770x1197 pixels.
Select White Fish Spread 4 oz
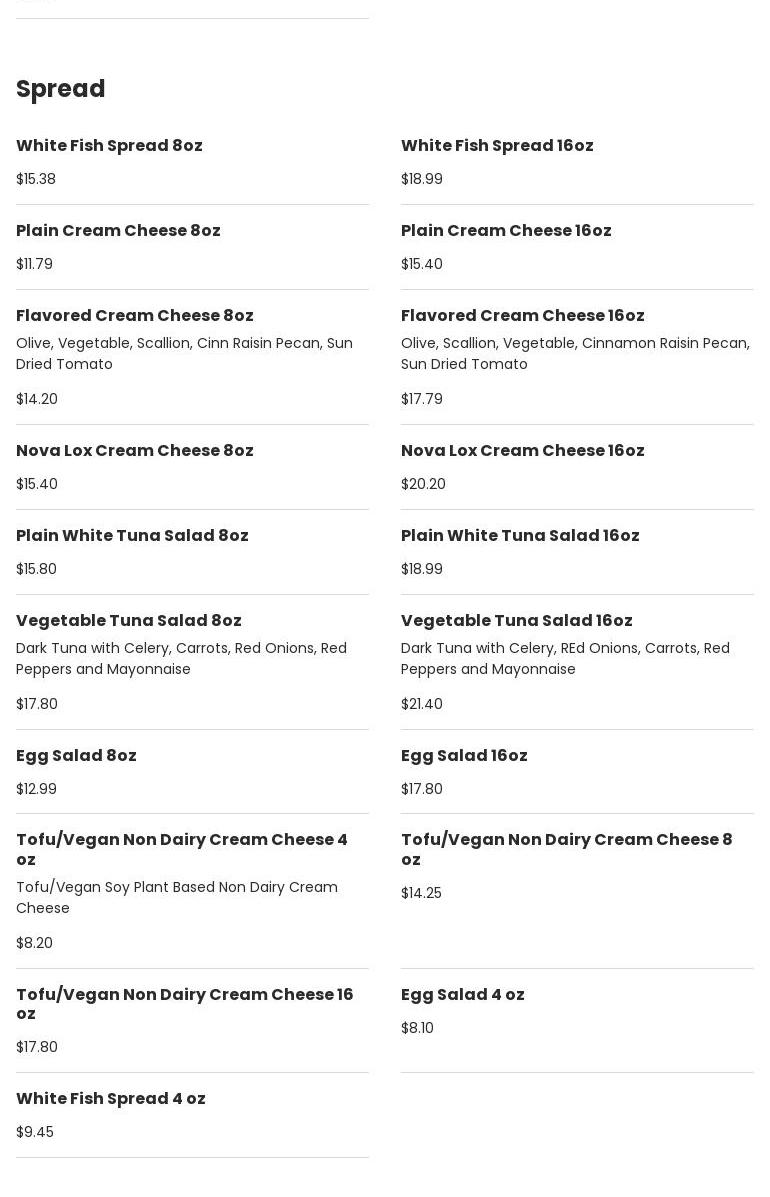click(111, 1099)
